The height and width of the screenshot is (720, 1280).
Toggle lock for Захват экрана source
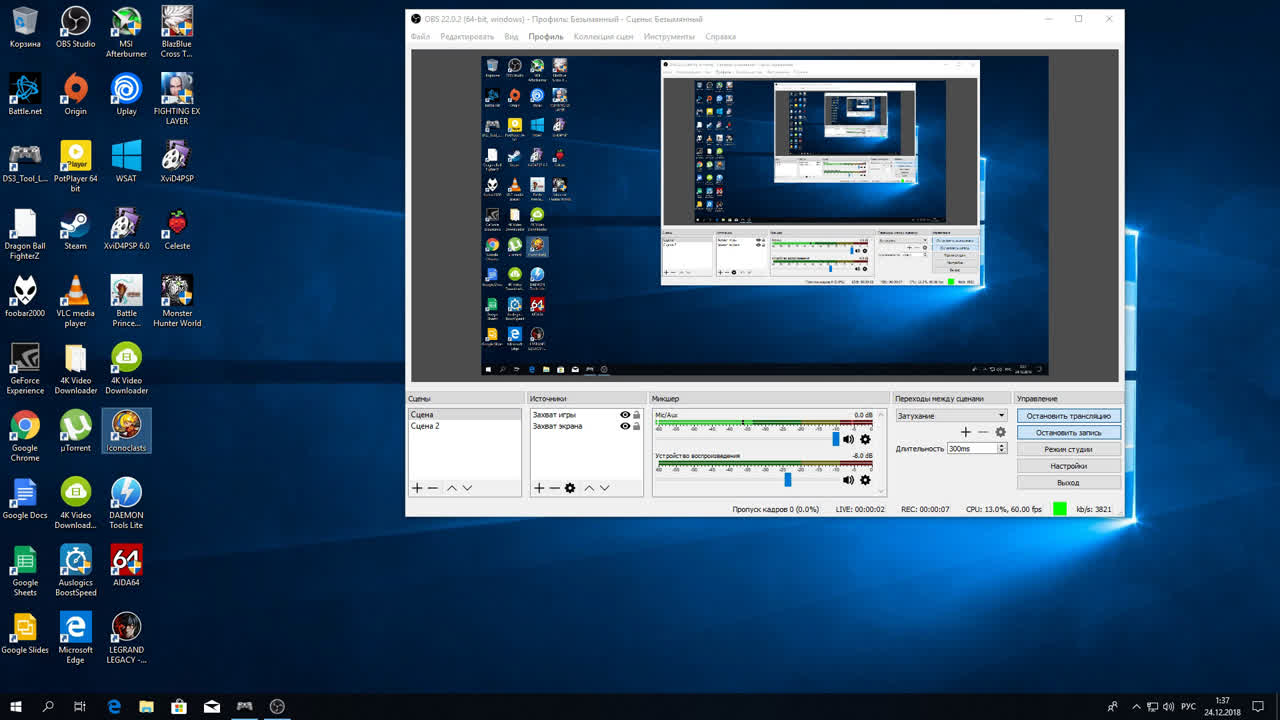[x=637, y=426]
